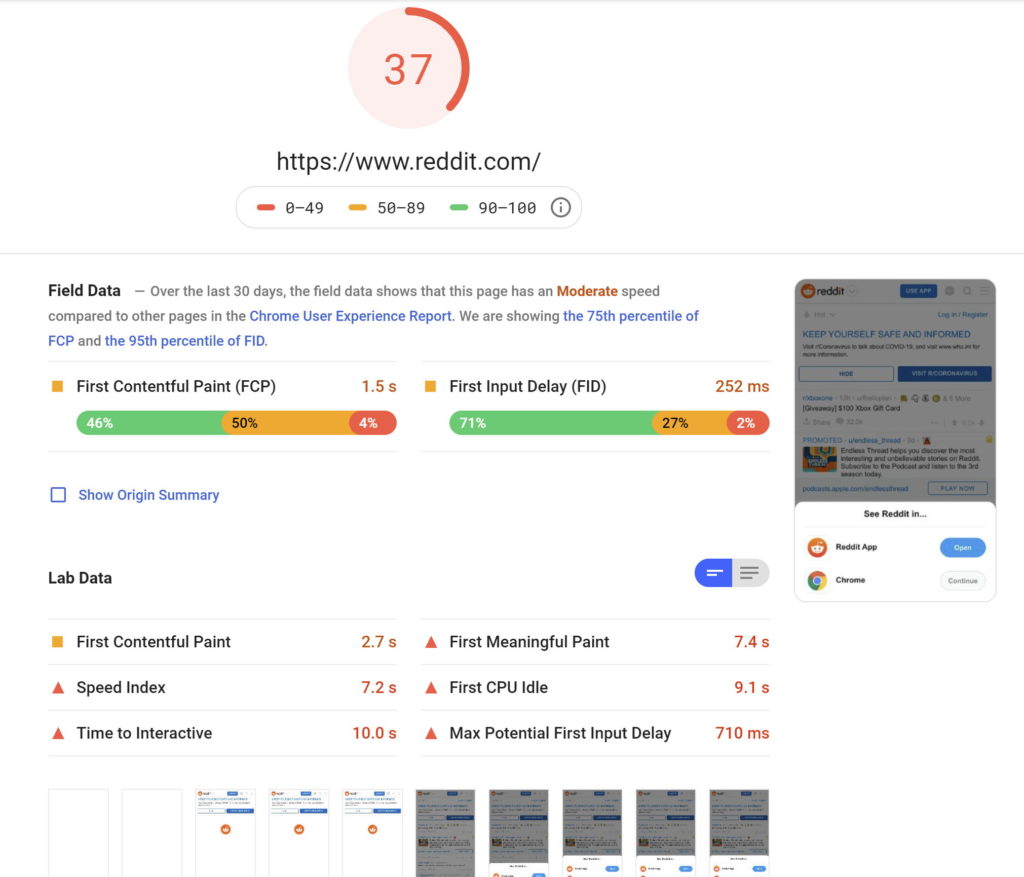Click the red 4% FCP bar segment
The image size is (1024, 877).
click(373, 423)
